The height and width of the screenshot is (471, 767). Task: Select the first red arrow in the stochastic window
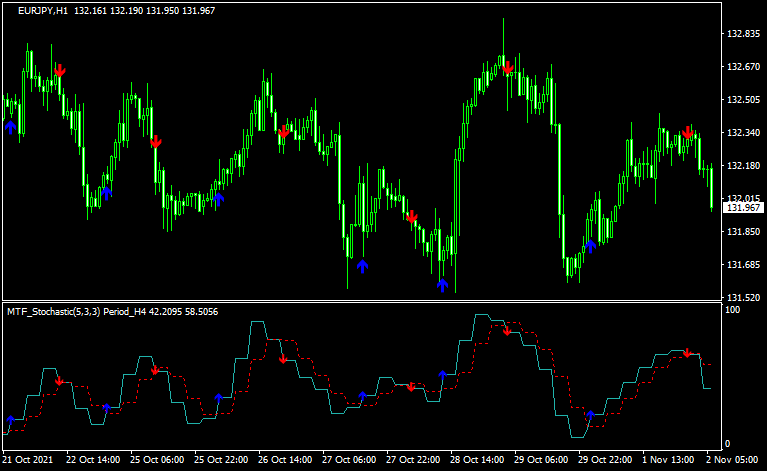(59, 381)
